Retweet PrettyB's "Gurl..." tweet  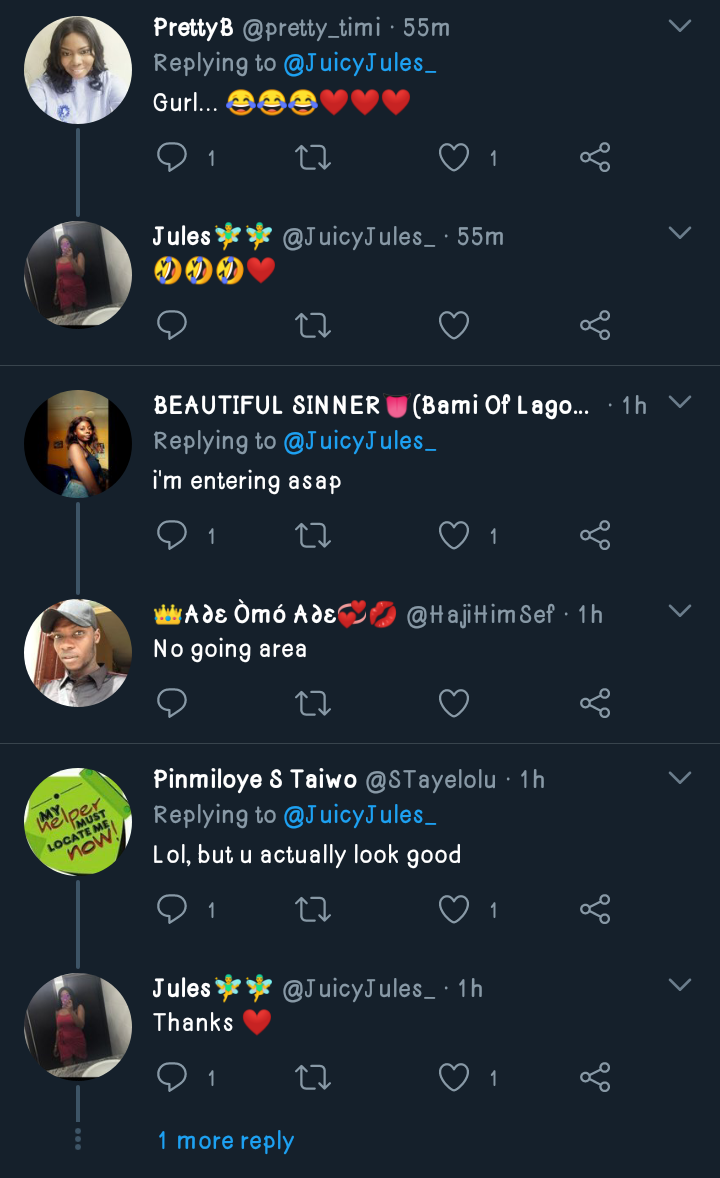coord(314,157)
